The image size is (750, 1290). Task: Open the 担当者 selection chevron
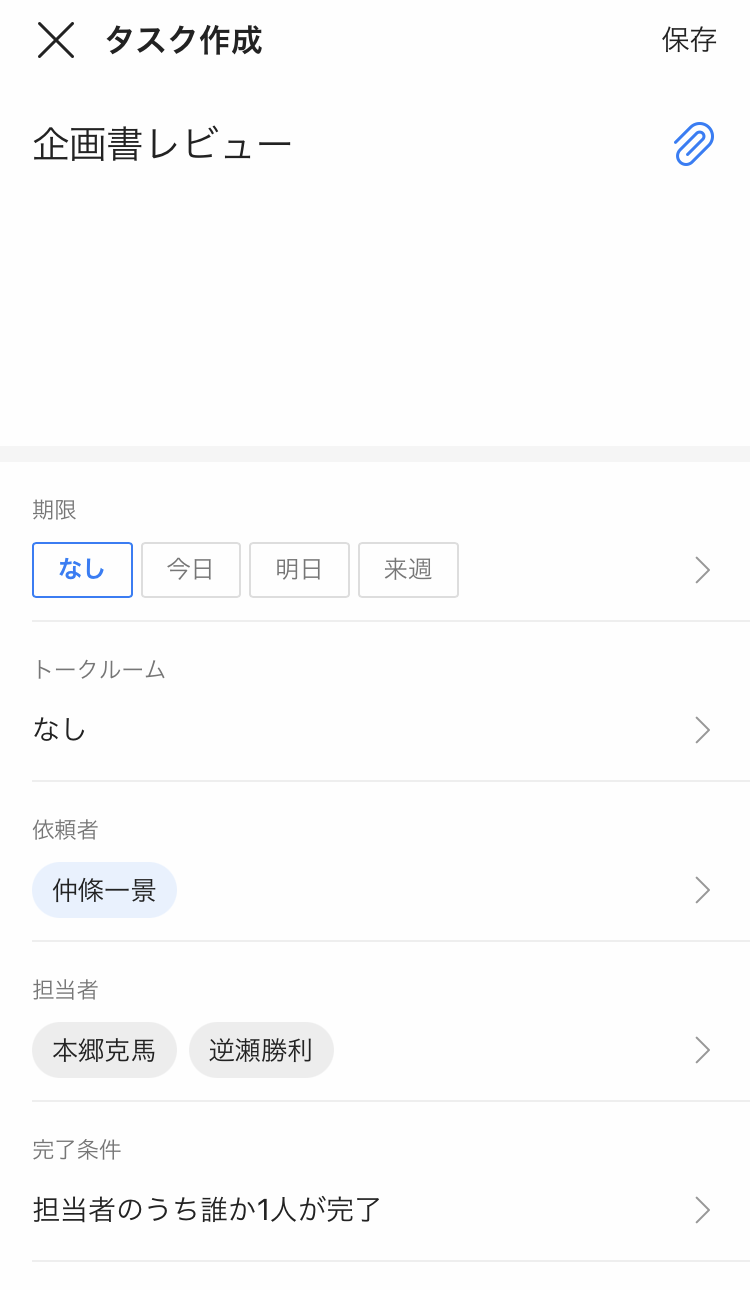702,1050
